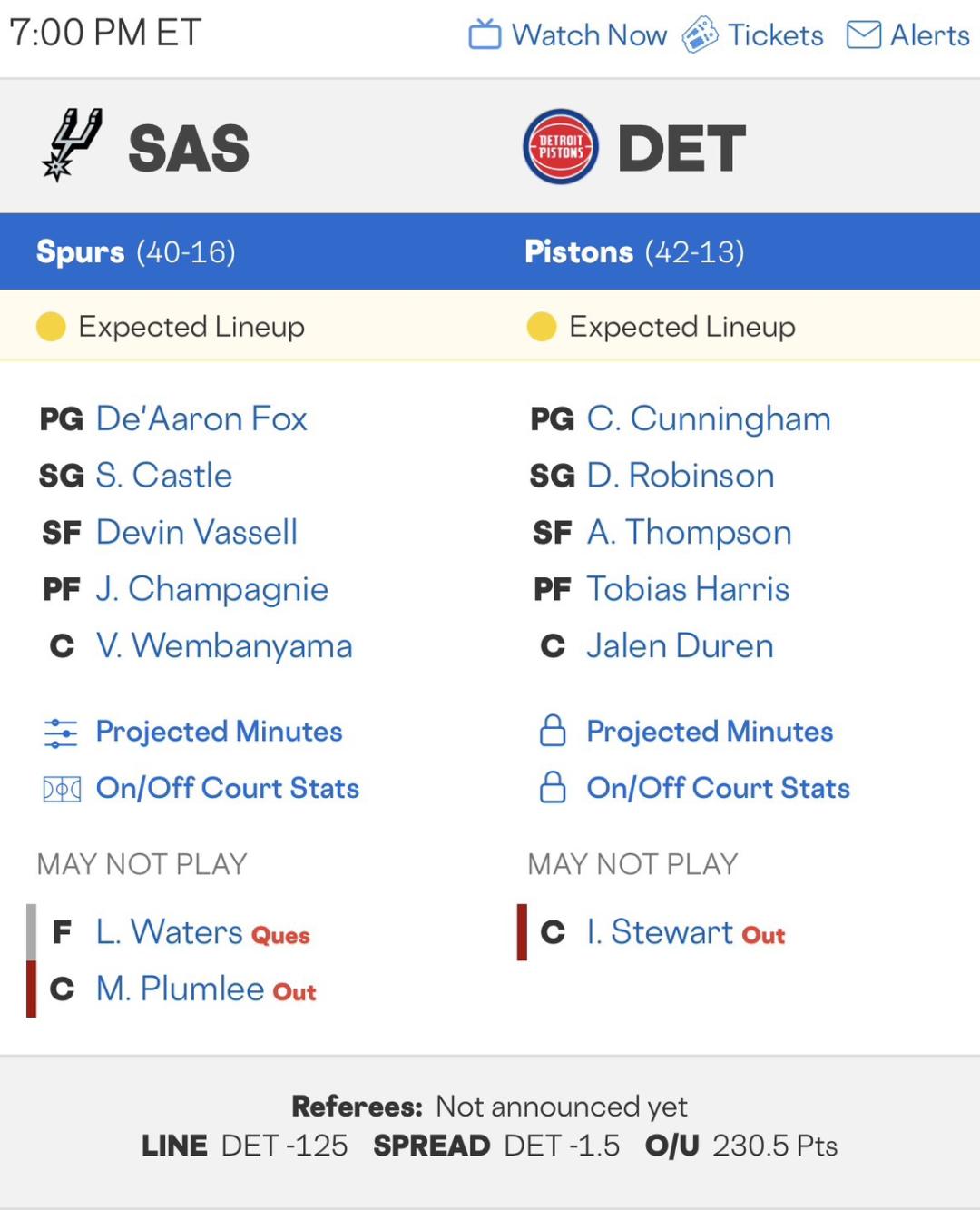Open Pistons On/Off Court Stats

coord(718,788)
